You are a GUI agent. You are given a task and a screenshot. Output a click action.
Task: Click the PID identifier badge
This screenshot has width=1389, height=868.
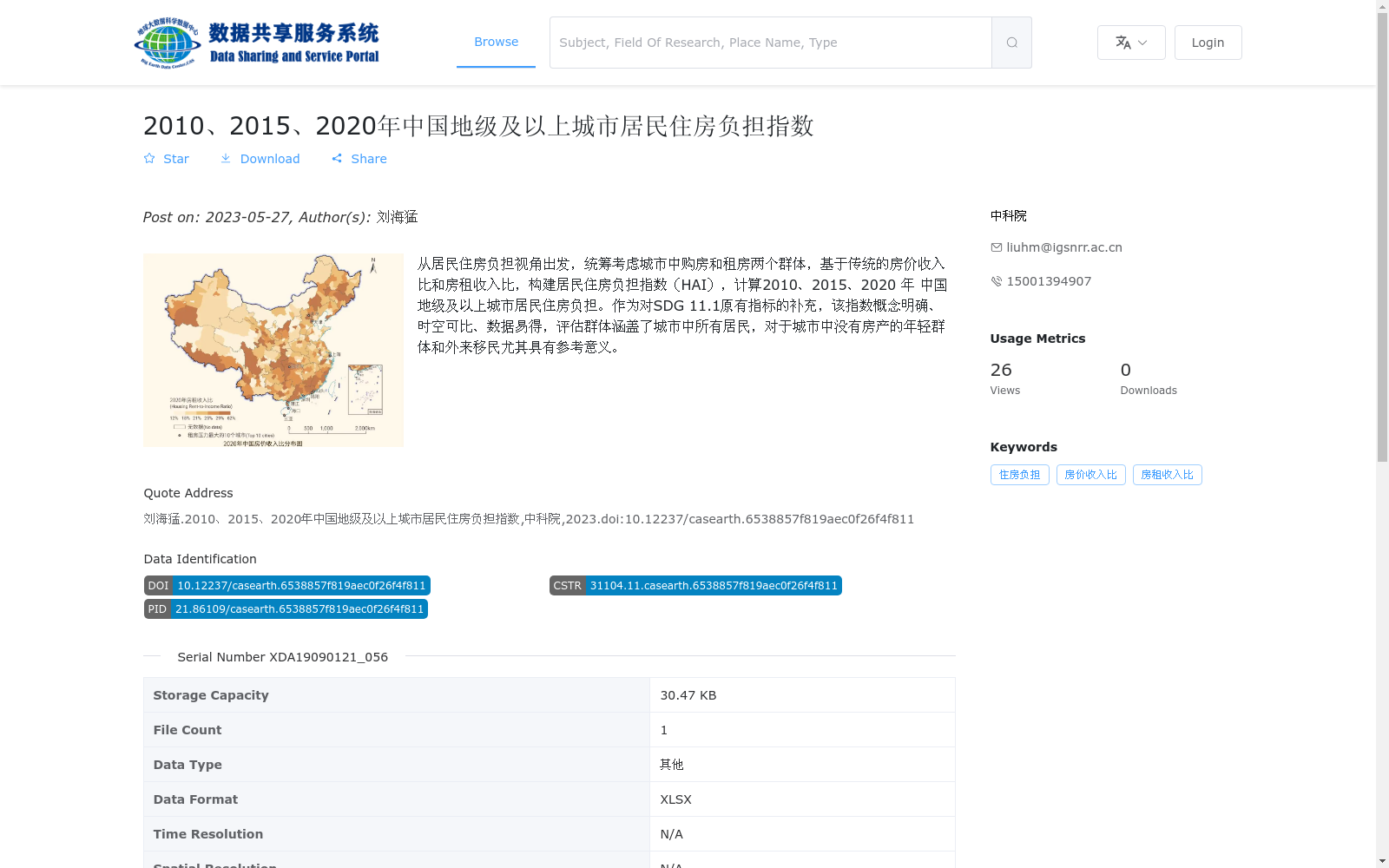coord(286,609)
